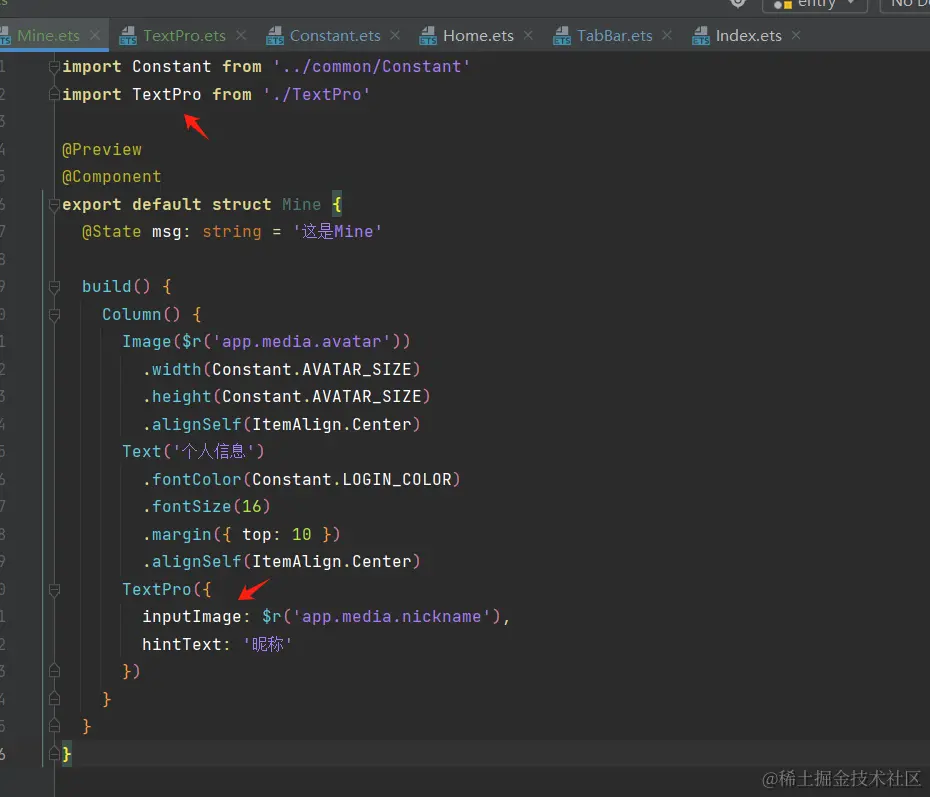930x797 pixels.
Task: Open the Constant.ets tab
Action: [335, 36]
